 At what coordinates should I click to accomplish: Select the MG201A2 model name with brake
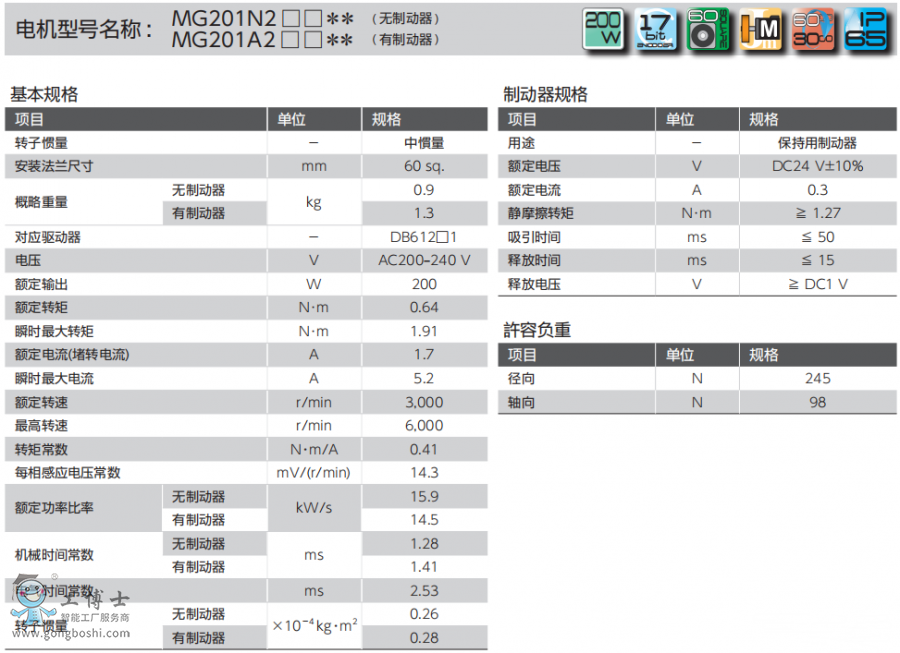click(x=223, y=40)
